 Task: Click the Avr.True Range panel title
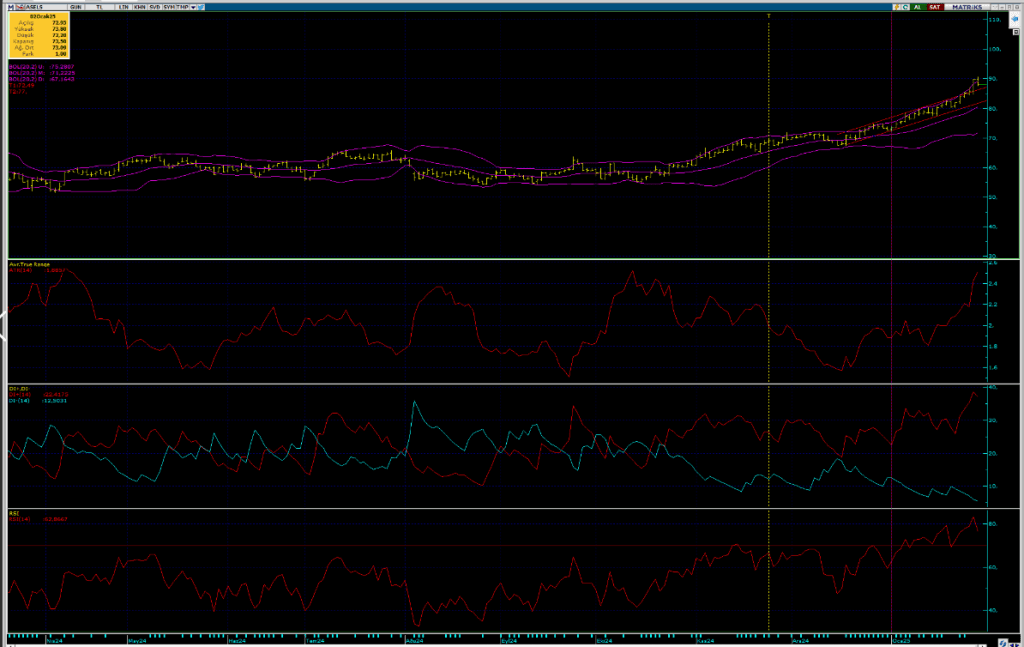point(29,264)
